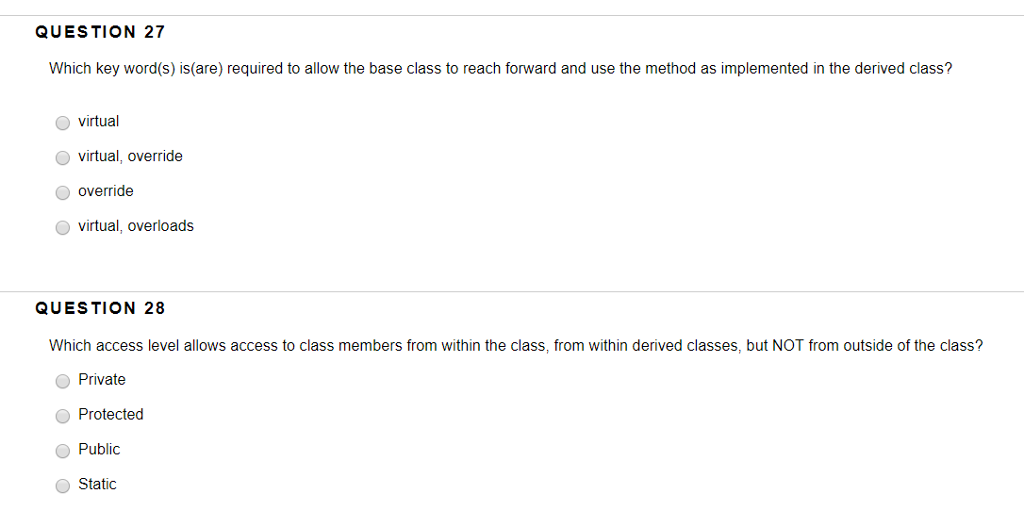Choose the 'virtual, override' radio button
Viewport: 1024px width, 527px height.
tap(63, 157)
